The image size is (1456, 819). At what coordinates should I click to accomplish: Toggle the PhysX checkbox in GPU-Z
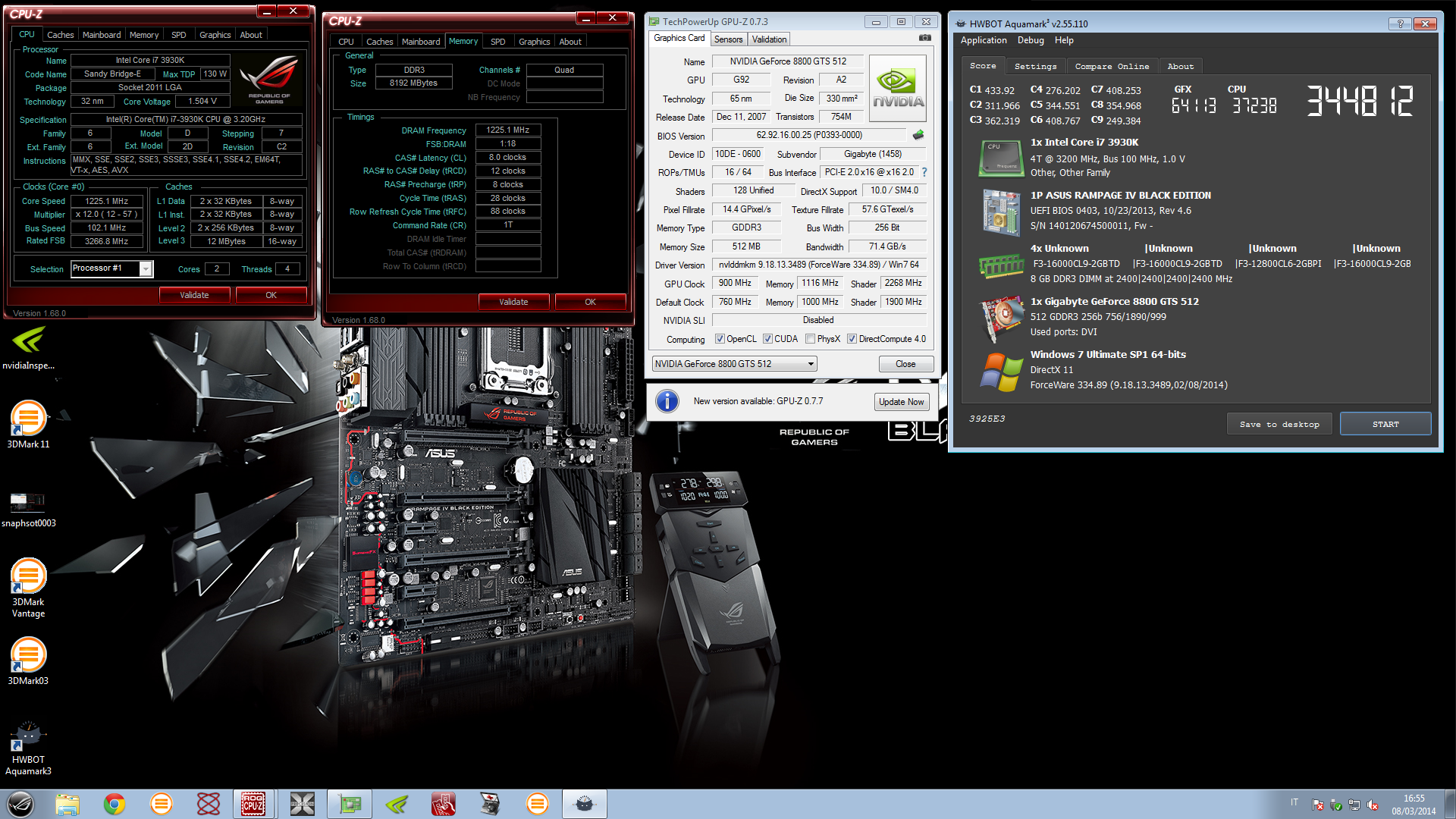[810, 339]
